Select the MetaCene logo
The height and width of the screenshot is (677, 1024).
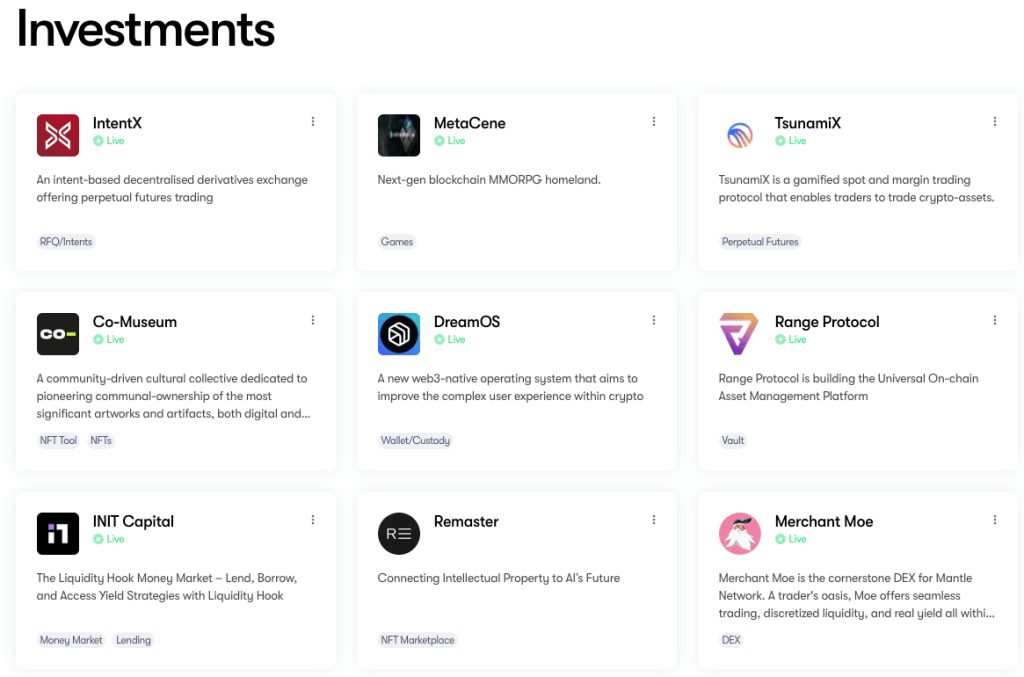click(x=398, y=135)
